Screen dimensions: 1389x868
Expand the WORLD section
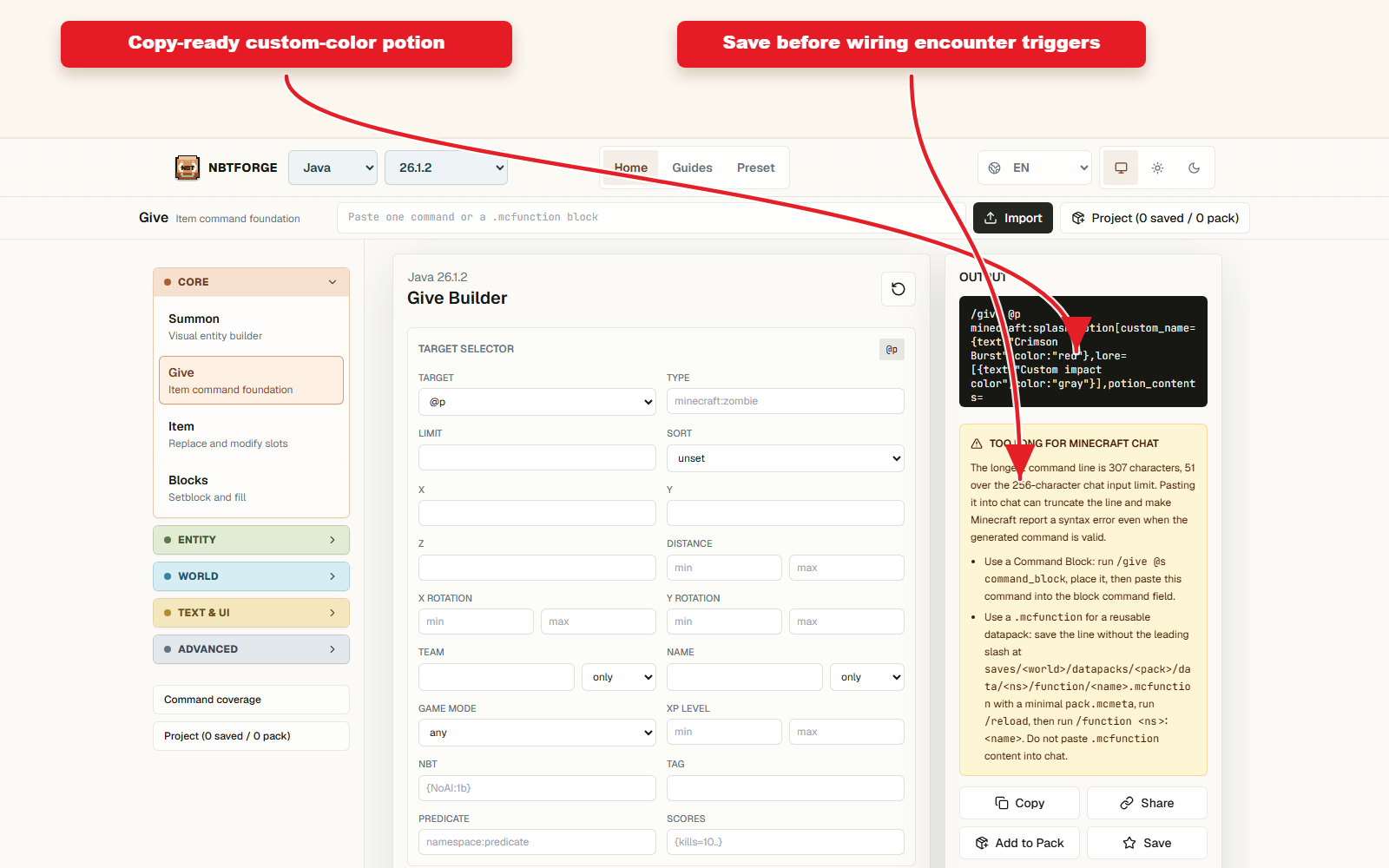[252, 576]
